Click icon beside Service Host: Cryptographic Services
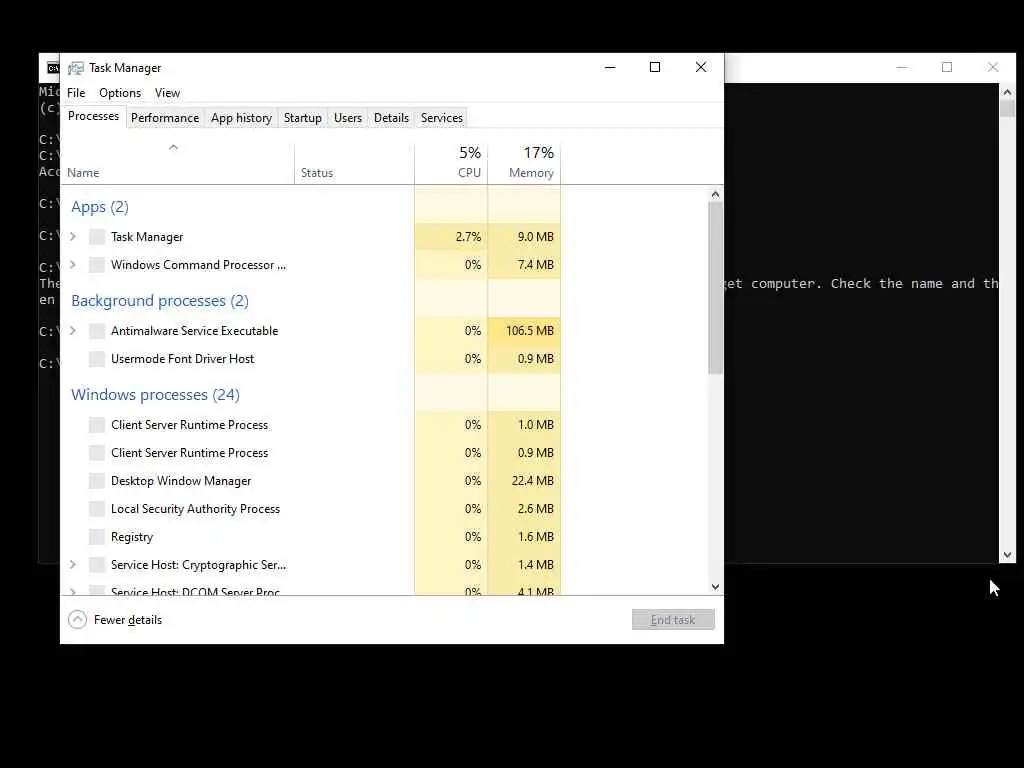Viewport: 1024px width, 768px height. 97,565
